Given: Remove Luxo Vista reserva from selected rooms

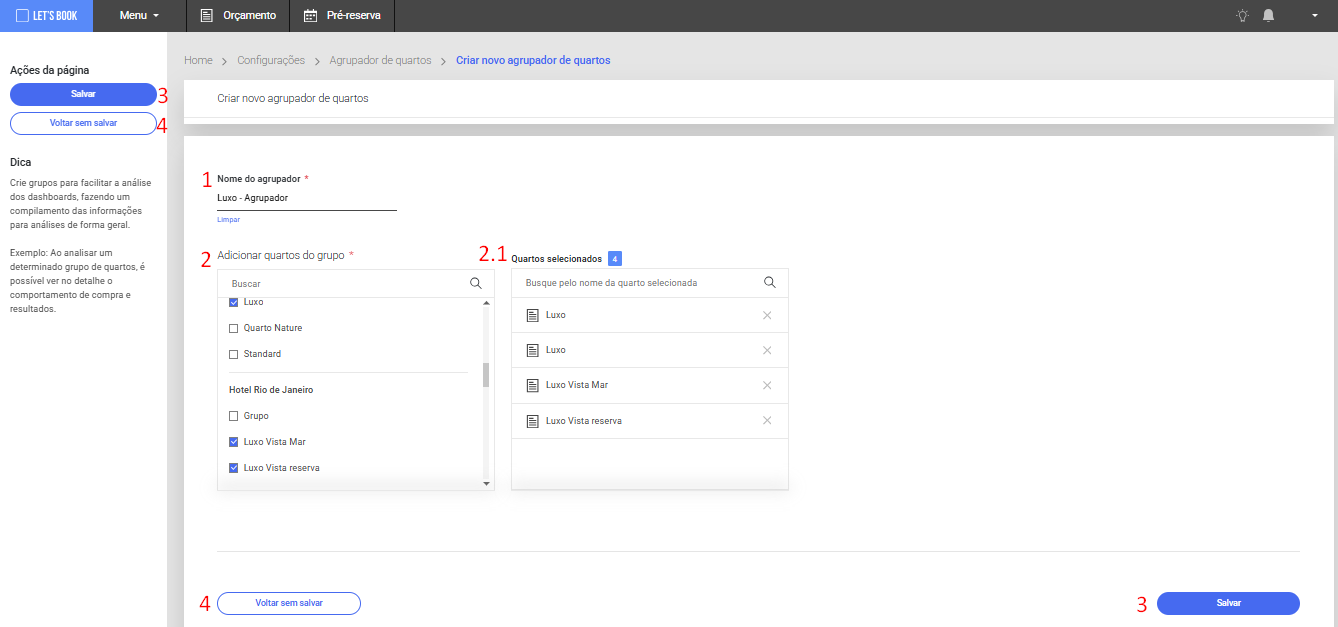Looking at the screenshot, I should pos(767,421).
